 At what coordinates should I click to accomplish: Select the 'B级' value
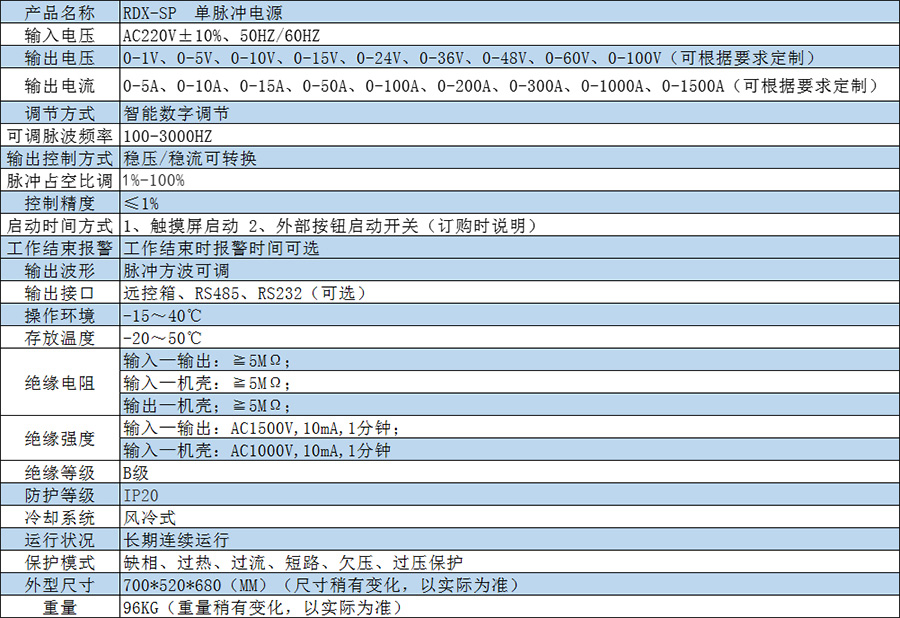[x=136, y=473]
